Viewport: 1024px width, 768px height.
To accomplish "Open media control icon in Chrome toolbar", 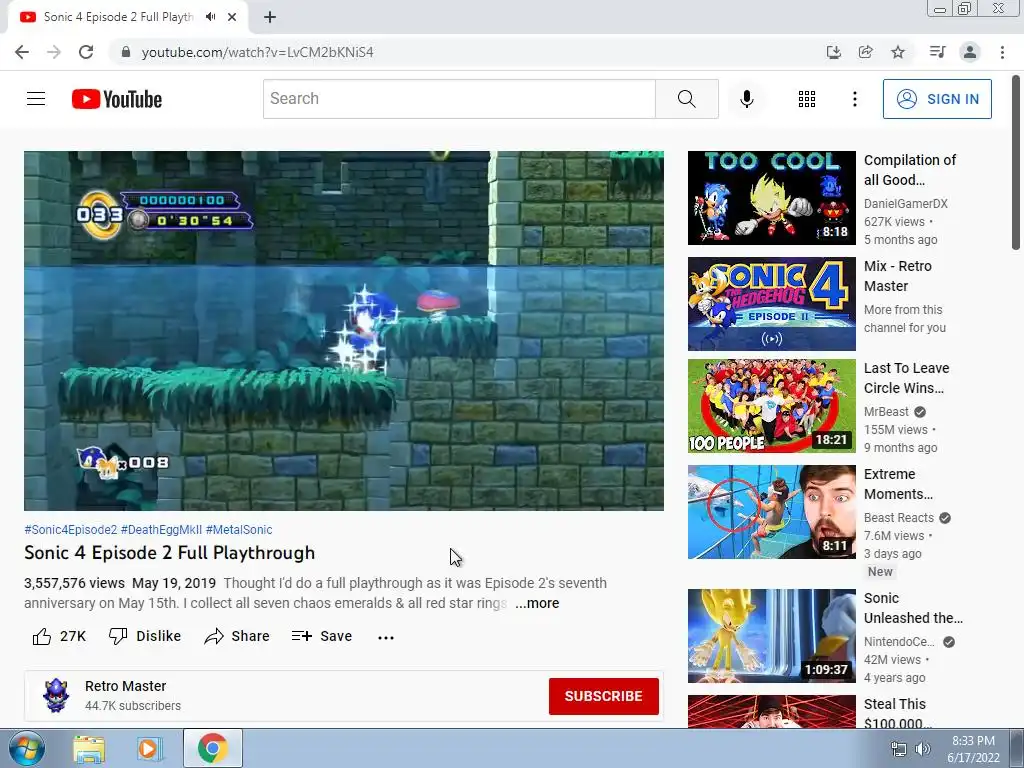I will coord(937,52).
